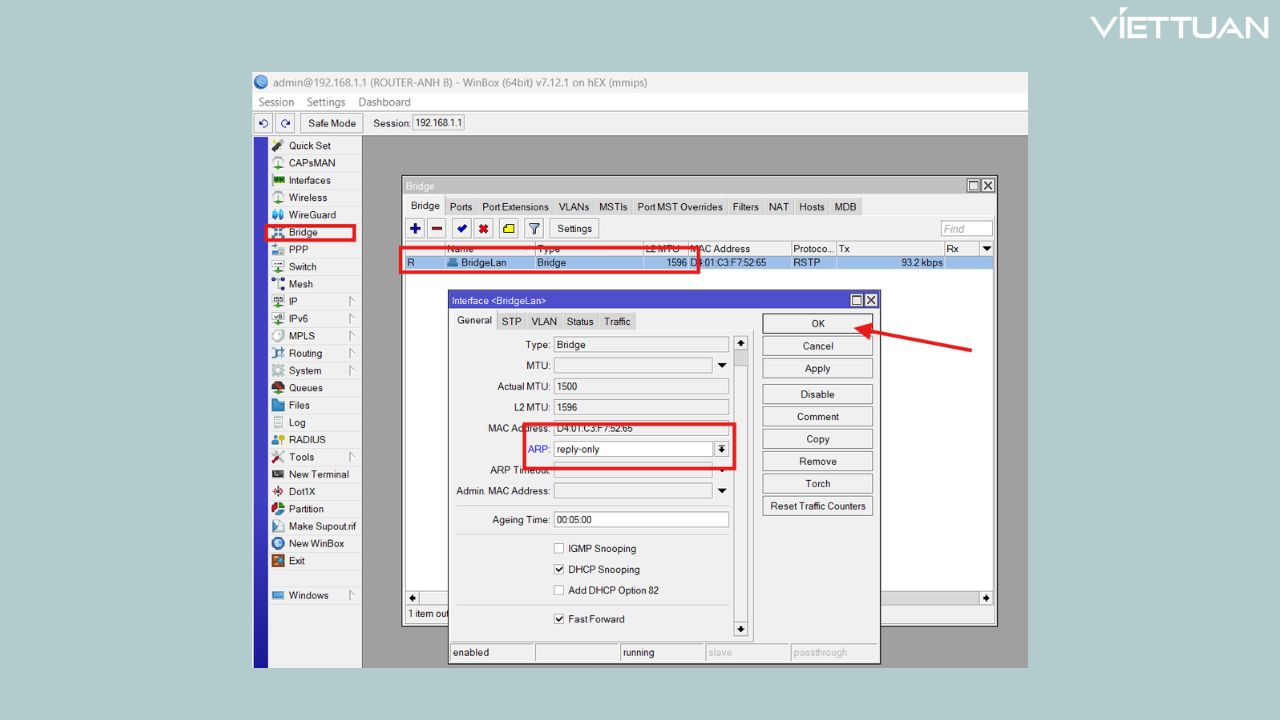Viewport: 1280px width, 720px height.
Task: Toggle DHCP Snooping checkbox
Action: (559, 570)
